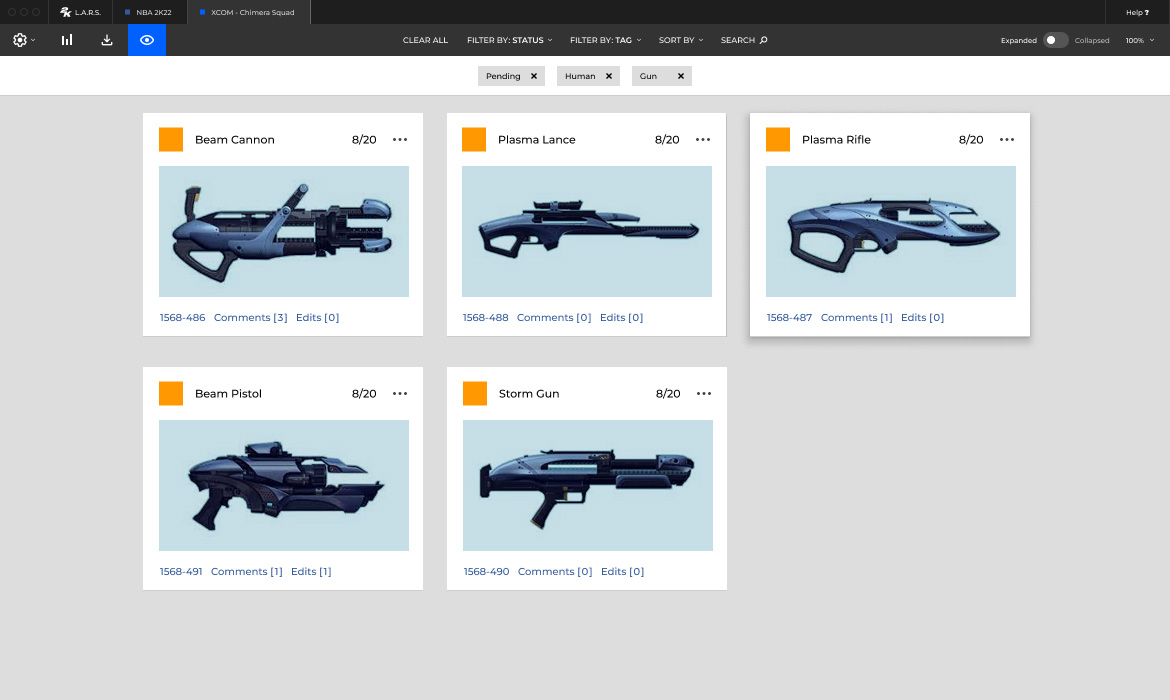Screen dimensions: 1170x700
Task: Open Comments [3] on Beam Cannon
Action: pos(251,317)
